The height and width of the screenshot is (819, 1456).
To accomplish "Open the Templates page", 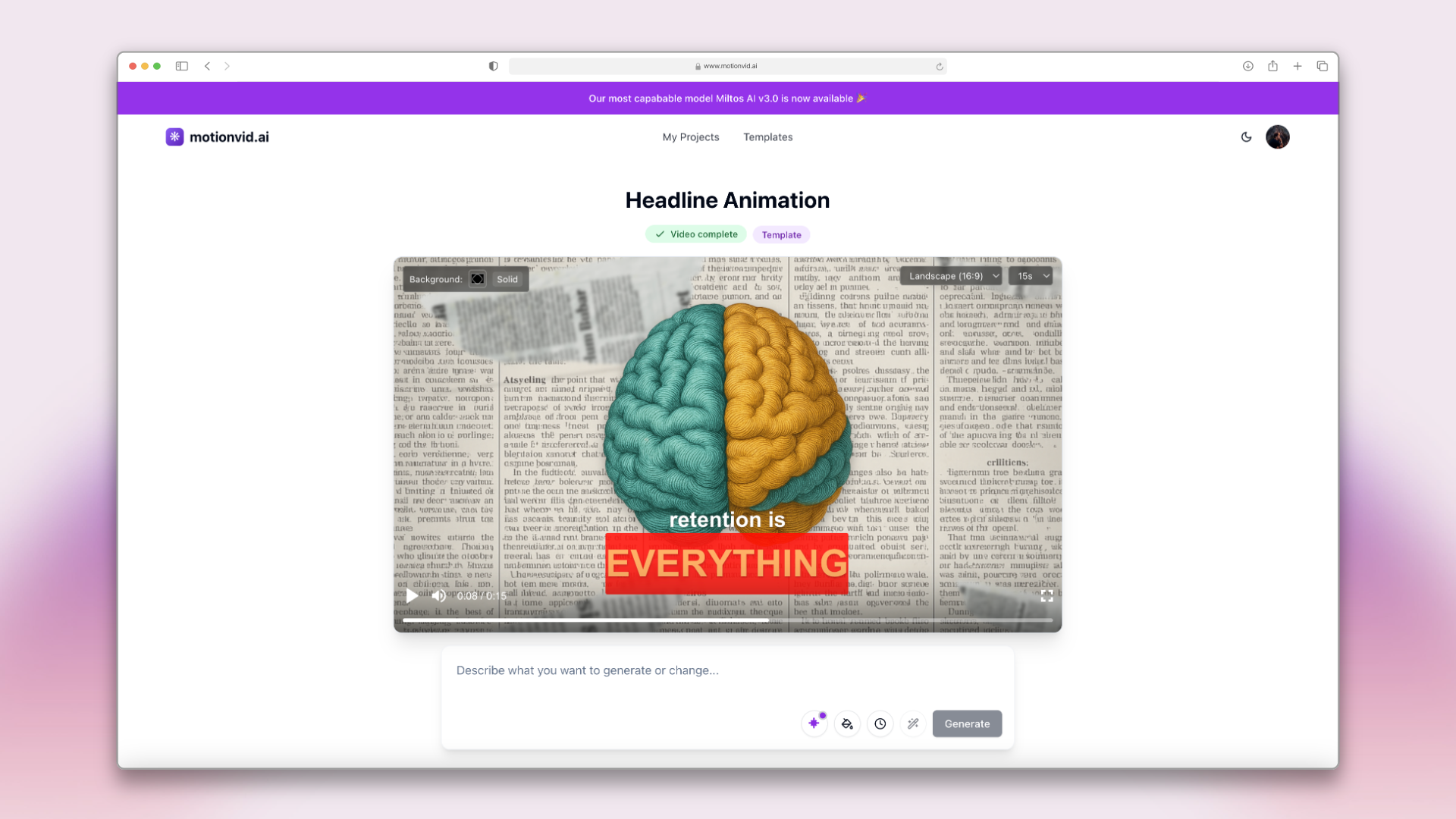I will [x=767, y=137].
